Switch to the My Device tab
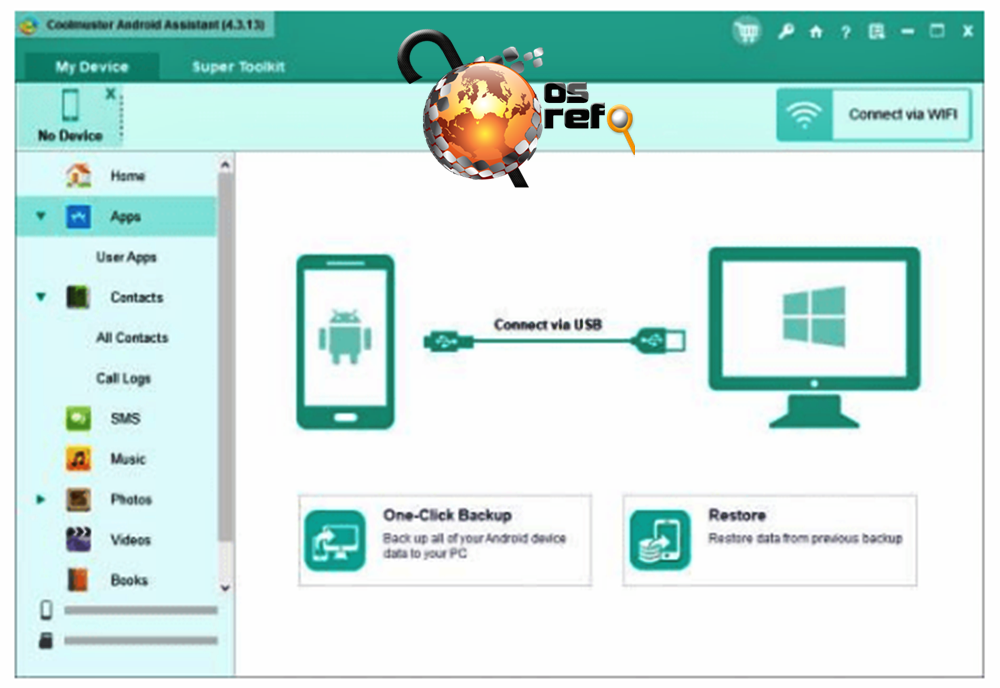The image size is (1000, 688). 92,67
